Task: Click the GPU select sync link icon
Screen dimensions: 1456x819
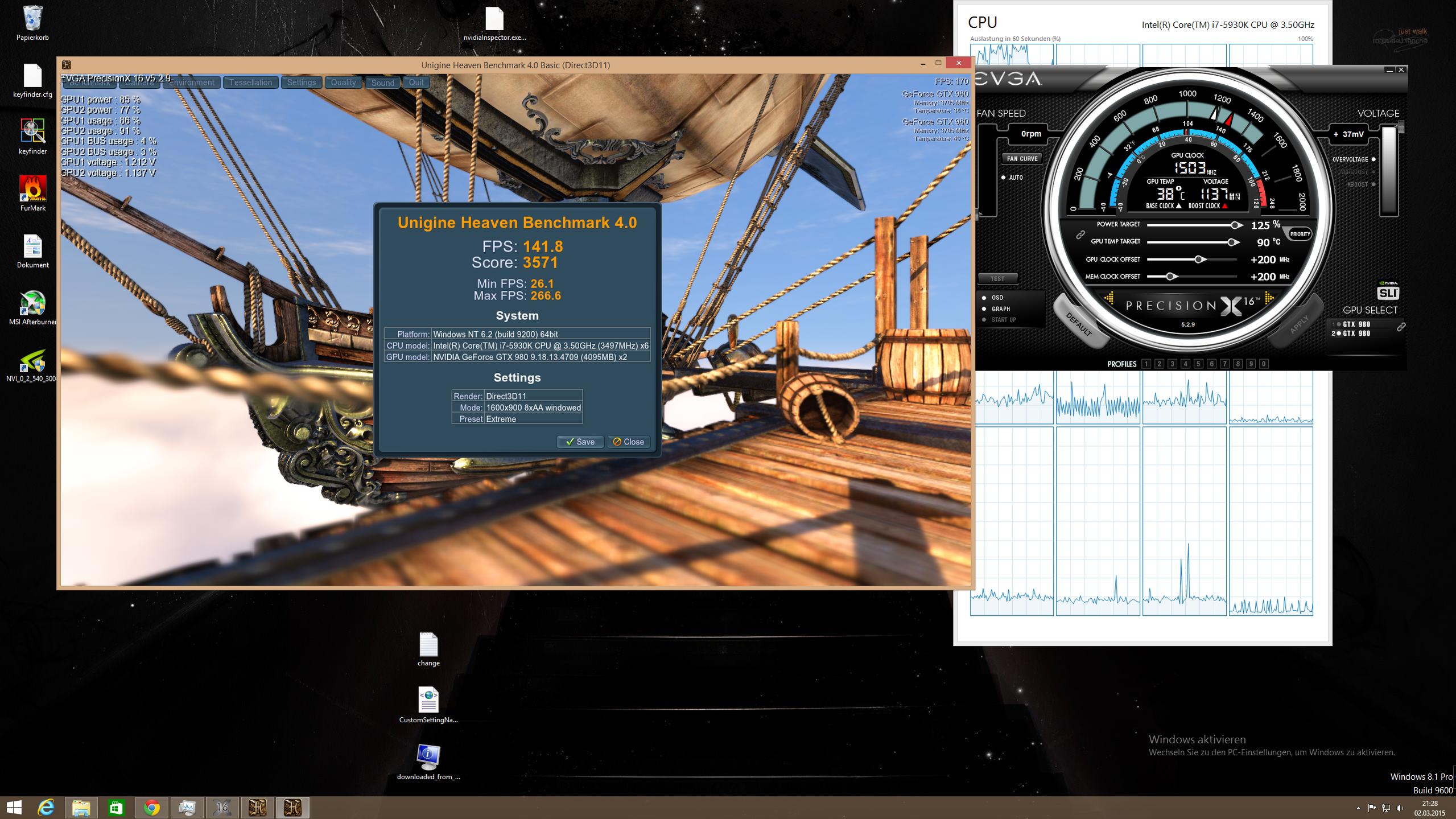Action: pyautogui.click(x=1401, y=327)
